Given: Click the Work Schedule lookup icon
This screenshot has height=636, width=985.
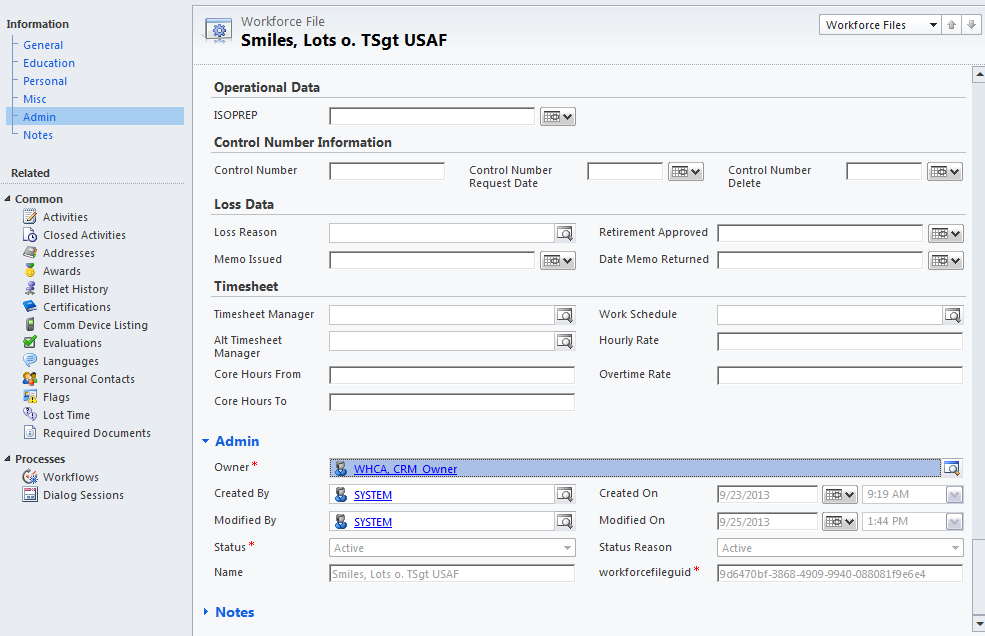Looking at the screenshot, I should [x=952, y=315].
